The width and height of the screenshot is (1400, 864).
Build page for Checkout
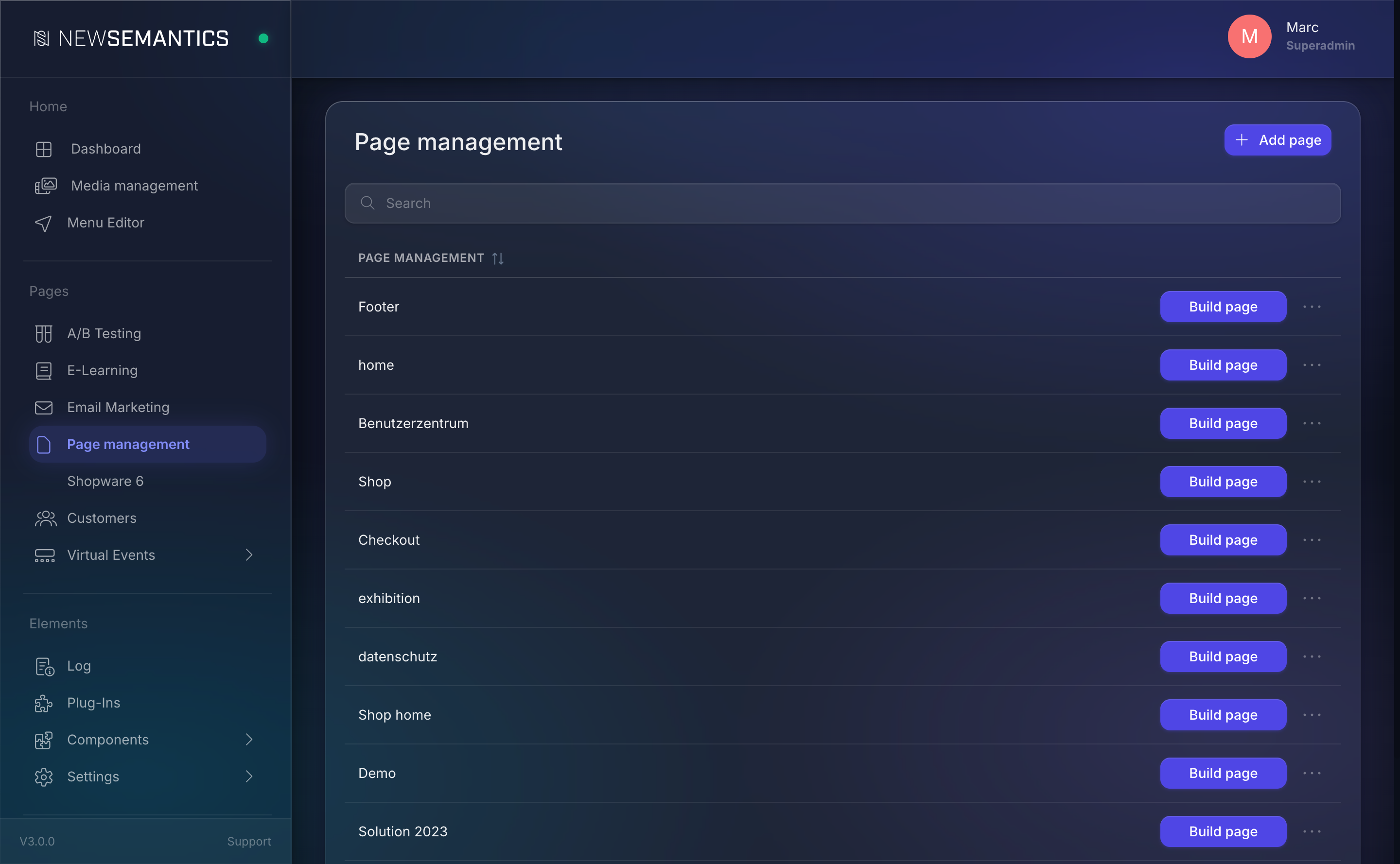click(1224, 540)
